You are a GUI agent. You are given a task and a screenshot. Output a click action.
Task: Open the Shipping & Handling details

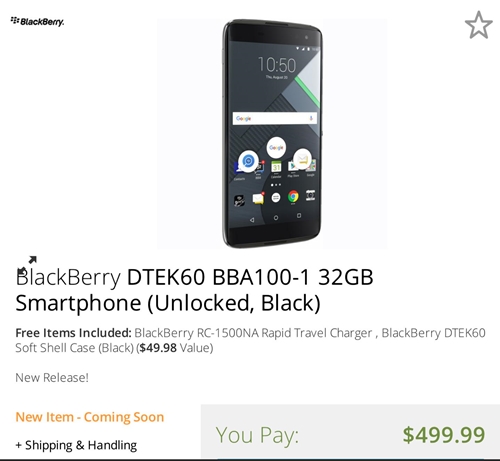(x=76, y=445)
